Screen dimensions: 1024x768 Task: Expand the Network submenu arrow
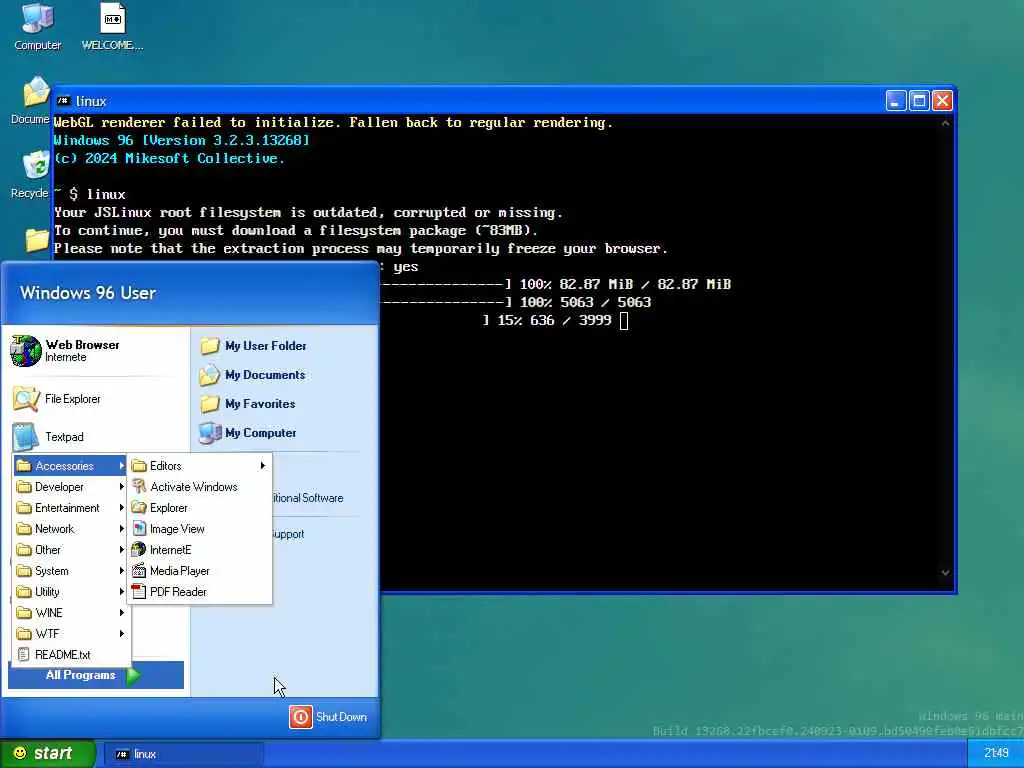[121, 528]
